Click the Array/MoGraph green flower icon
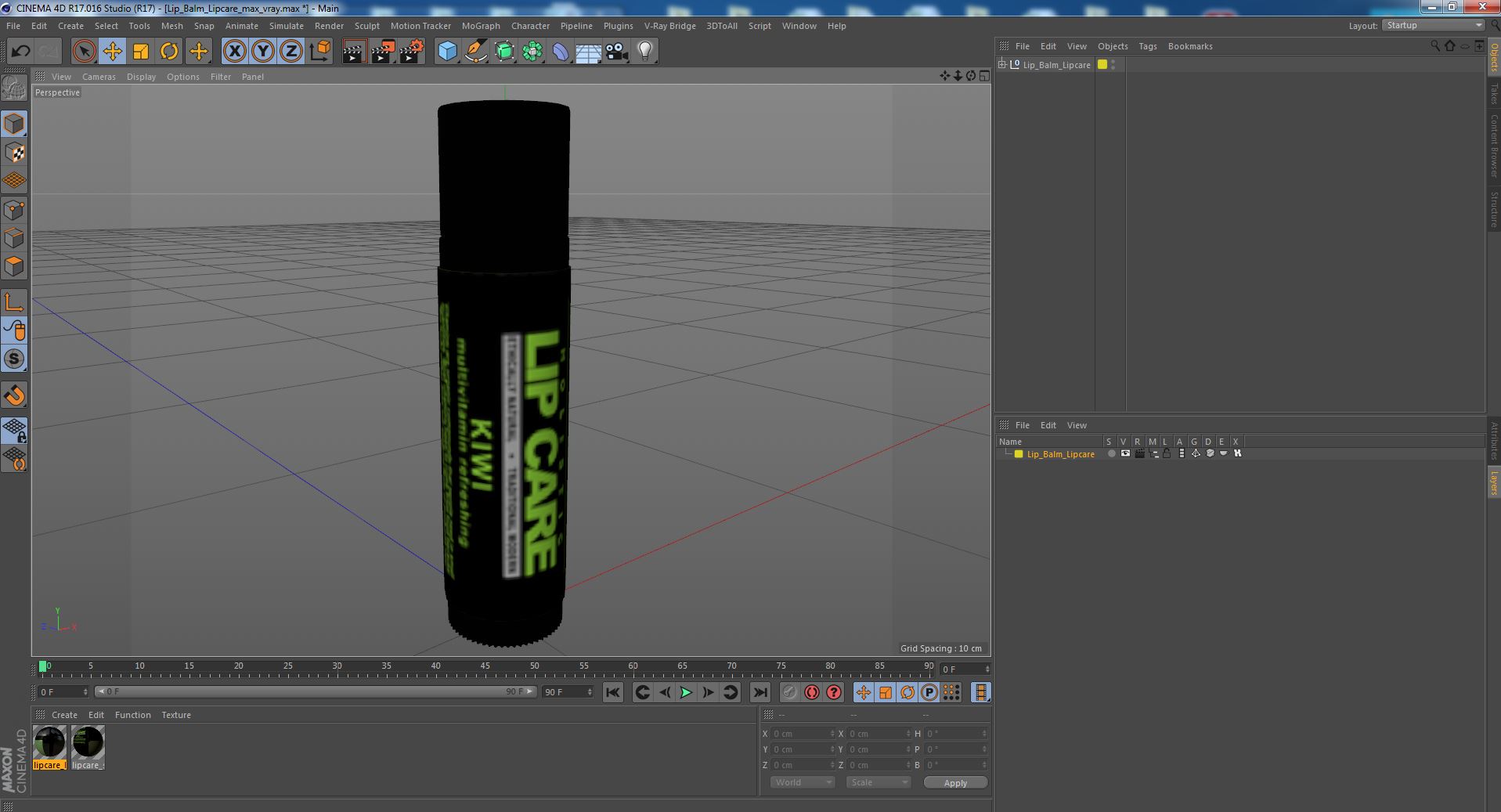 [532, 52]
